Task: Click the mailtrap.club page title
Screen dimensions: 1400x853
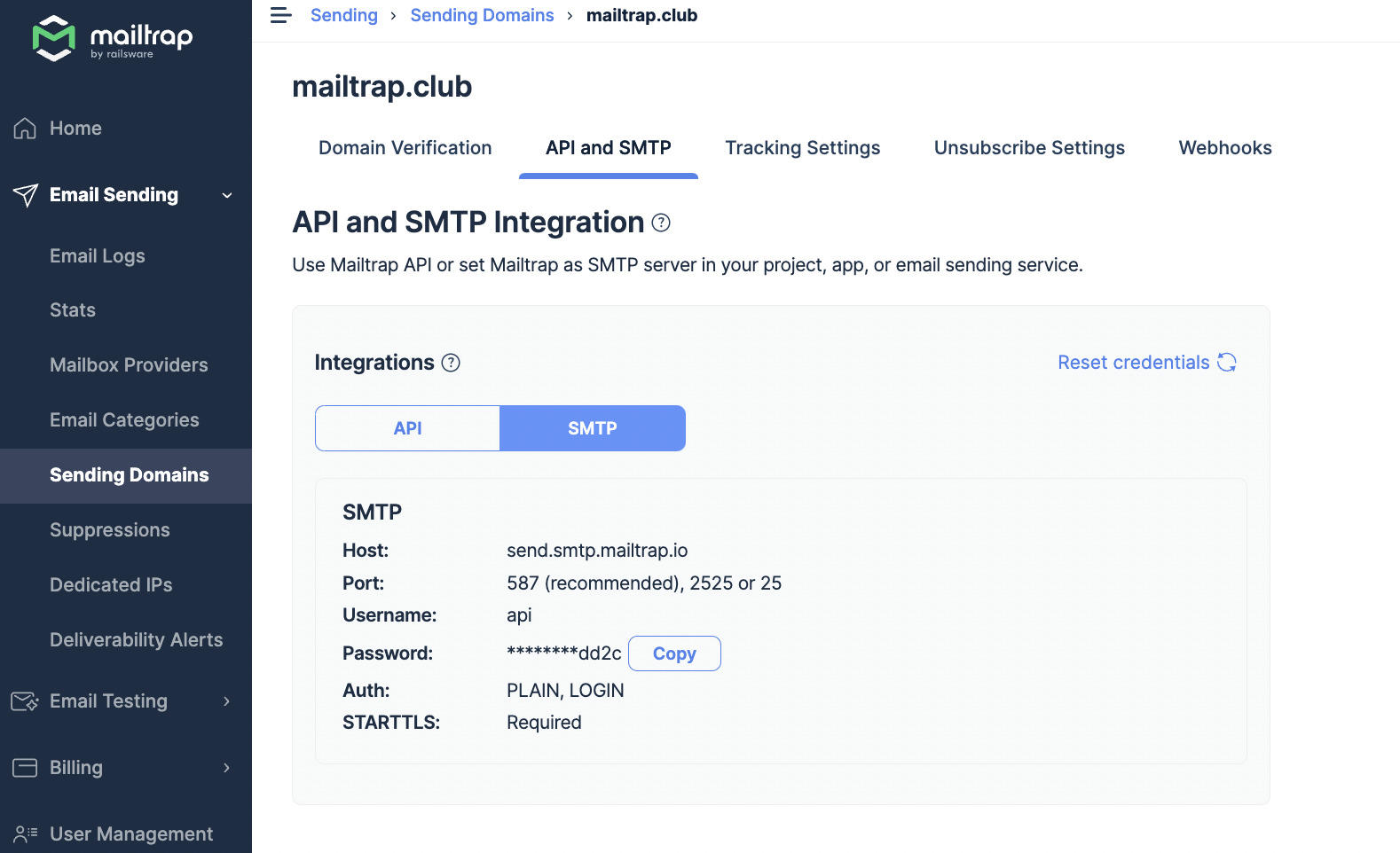Action: tap(382, 87)
